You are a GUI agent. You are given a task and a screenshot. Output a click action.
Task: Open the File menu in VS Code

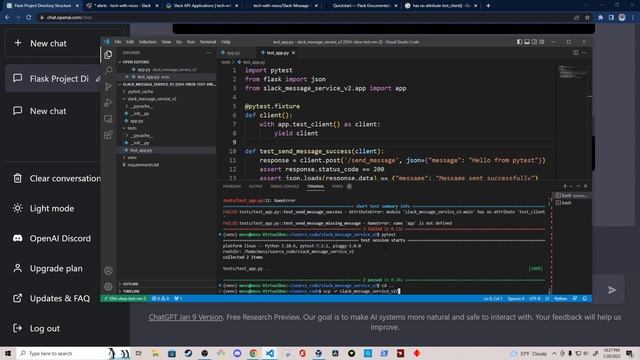pyautogui.click(x=118, y=42)
